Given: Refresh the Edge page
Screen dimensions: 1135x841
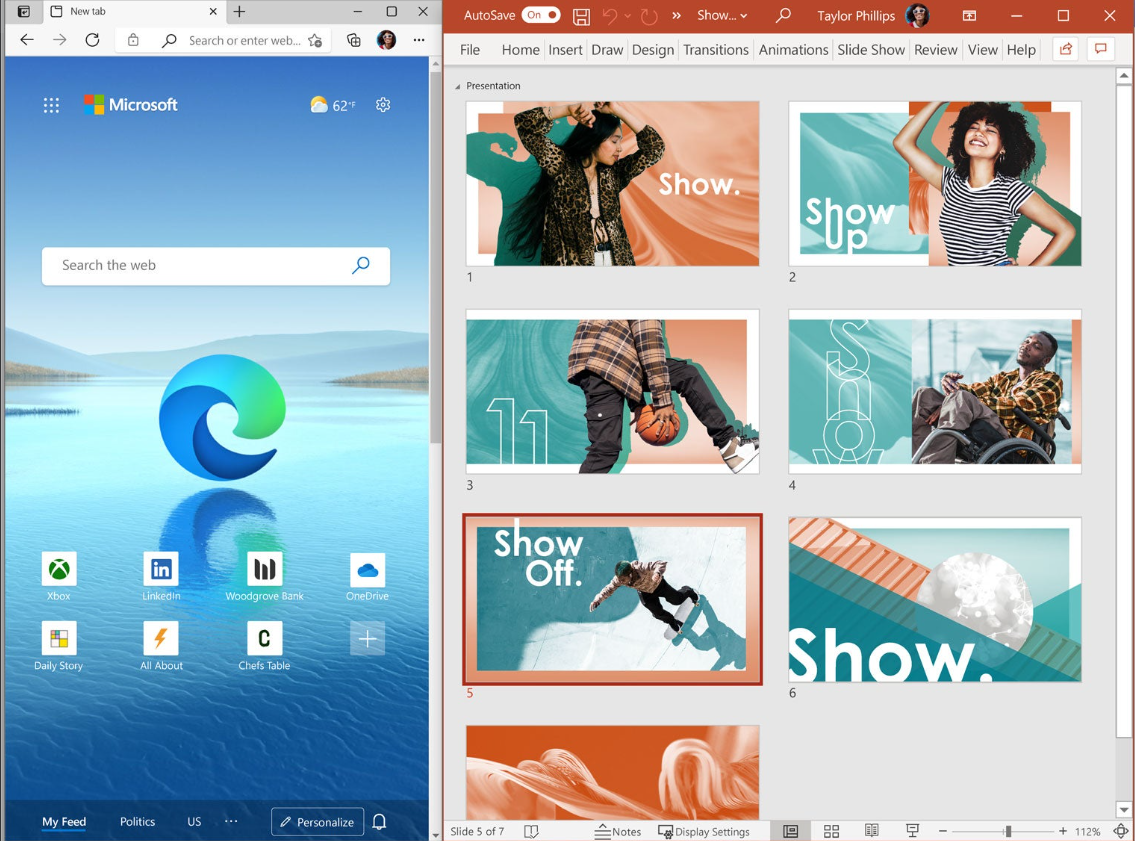Looking at the screenshot, I should 92,40.
